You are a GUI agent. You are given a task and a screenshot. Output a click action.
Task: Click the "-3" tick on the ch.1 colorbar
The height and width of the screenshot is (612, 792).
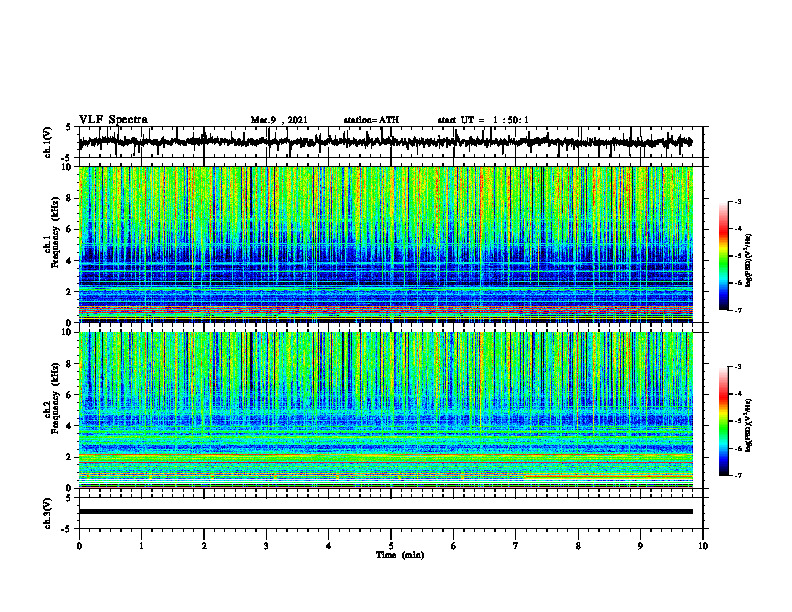[737, 201]
